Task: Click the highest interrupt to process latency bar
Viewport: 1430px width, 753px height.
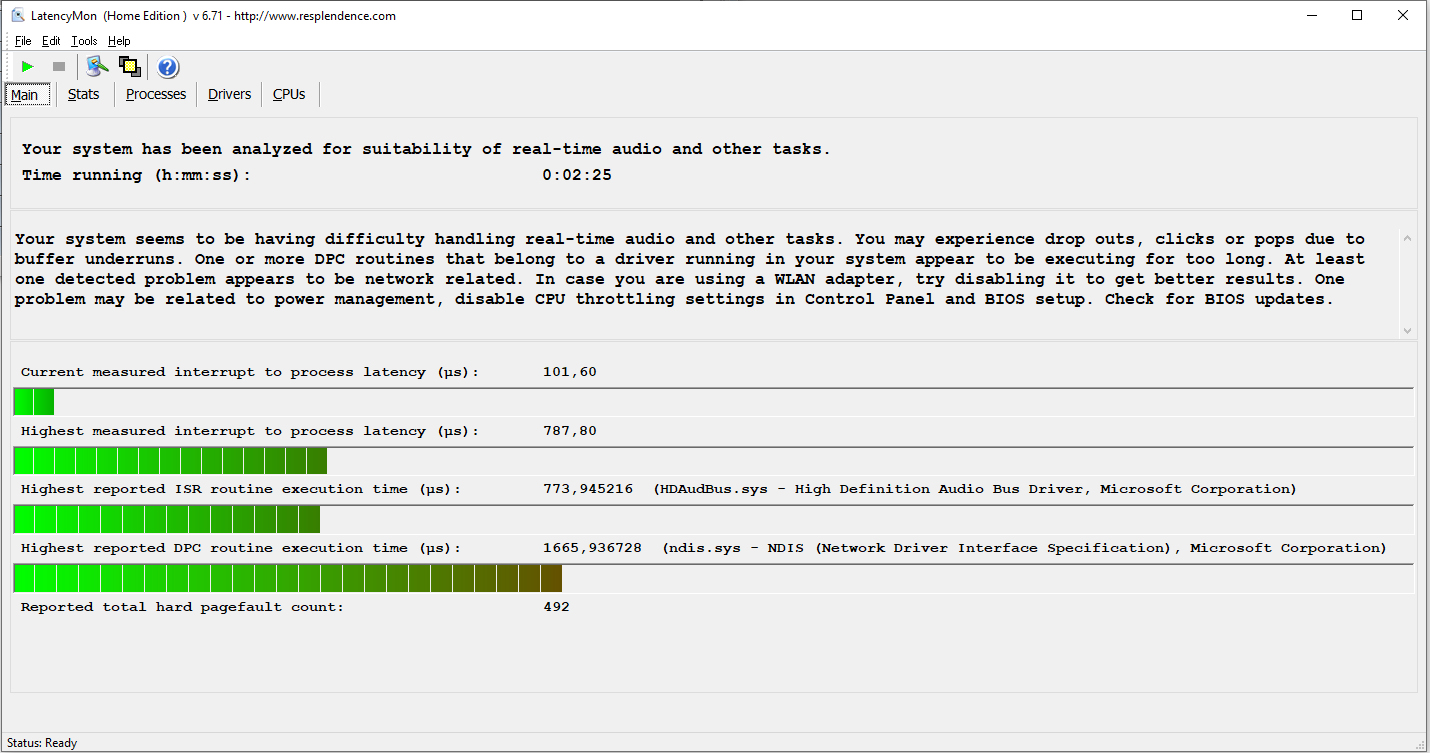Action: tap(714, 461)
